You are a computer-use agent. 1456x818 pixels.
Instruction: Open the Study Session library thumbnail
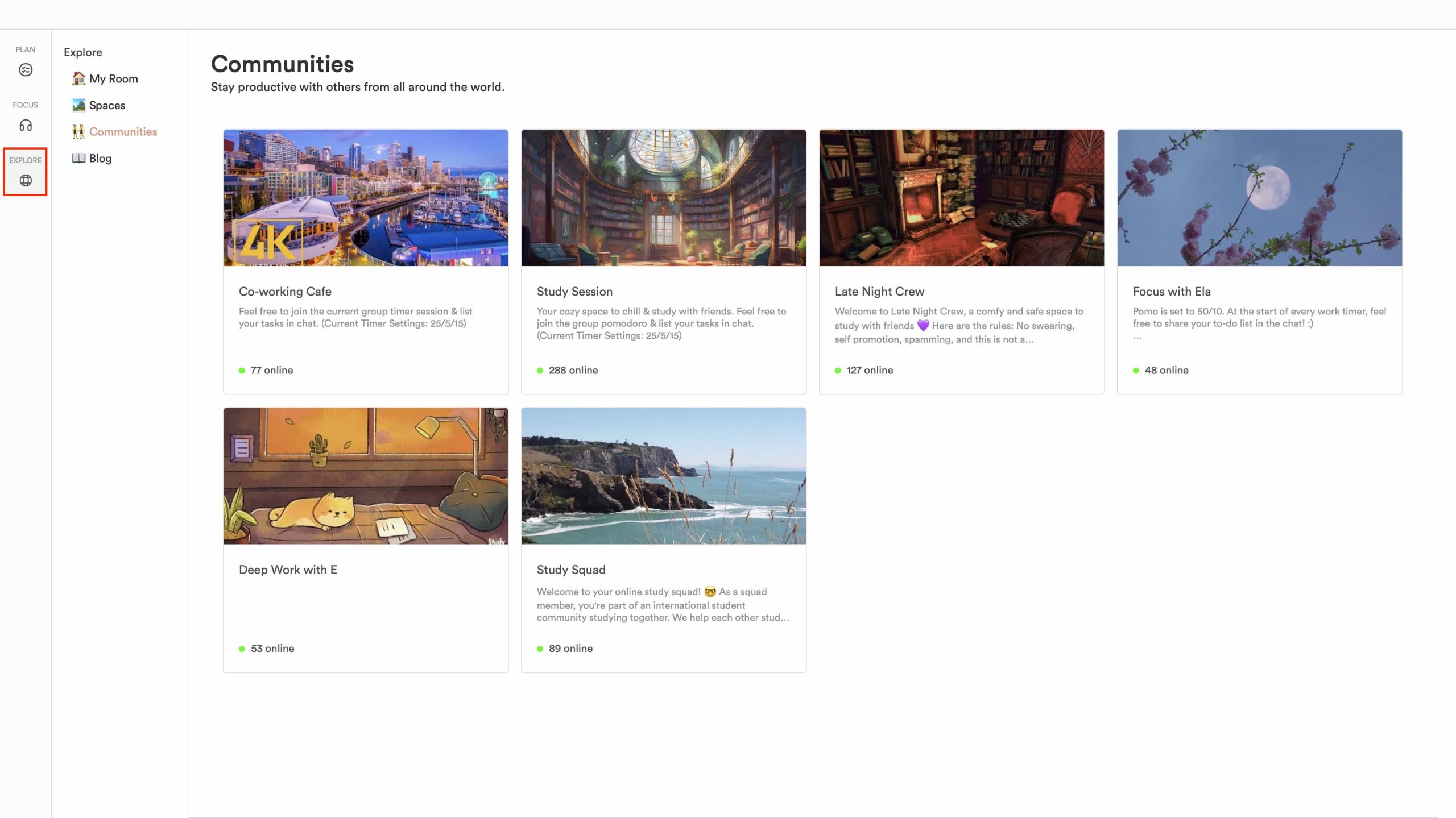[x=664, y=198]
